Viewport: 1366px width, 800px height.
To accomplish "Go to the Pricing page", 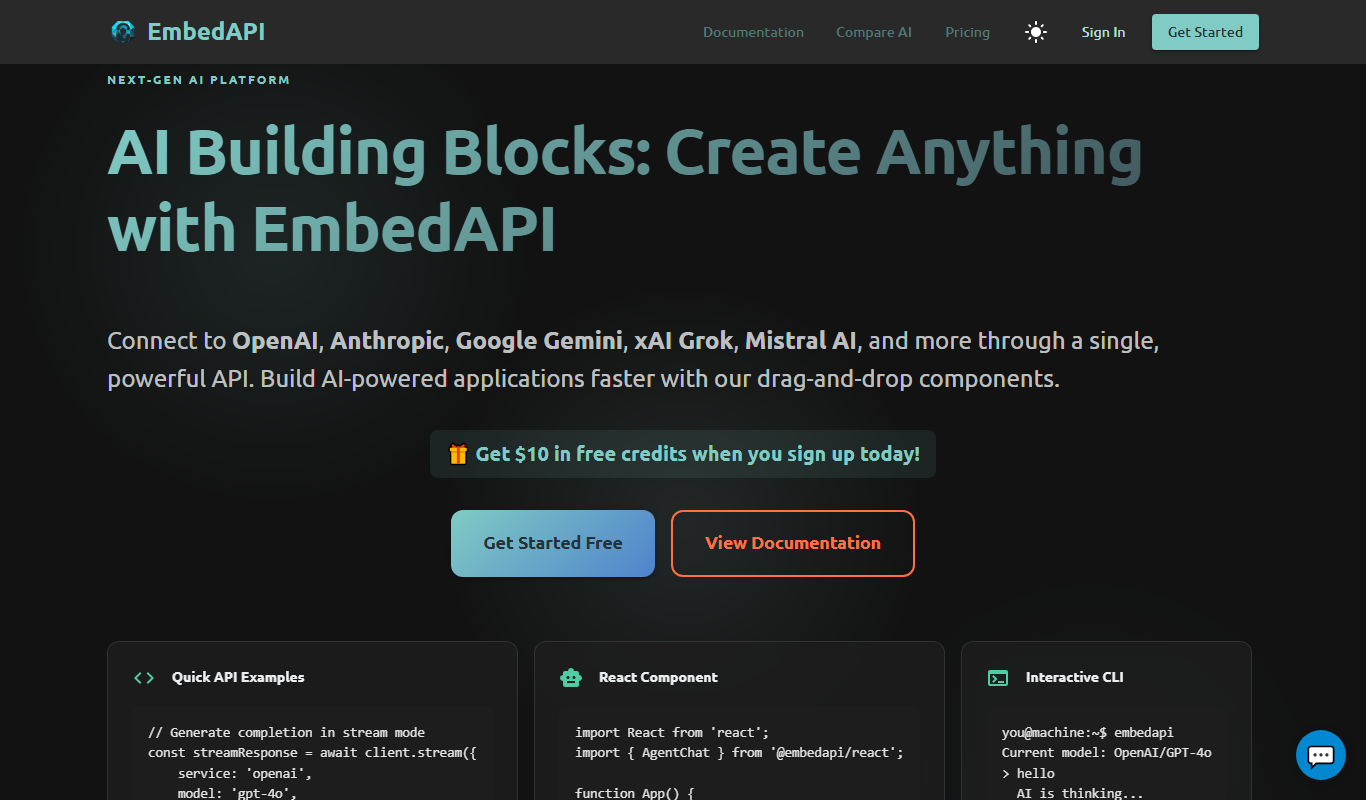I will [967, 32].
